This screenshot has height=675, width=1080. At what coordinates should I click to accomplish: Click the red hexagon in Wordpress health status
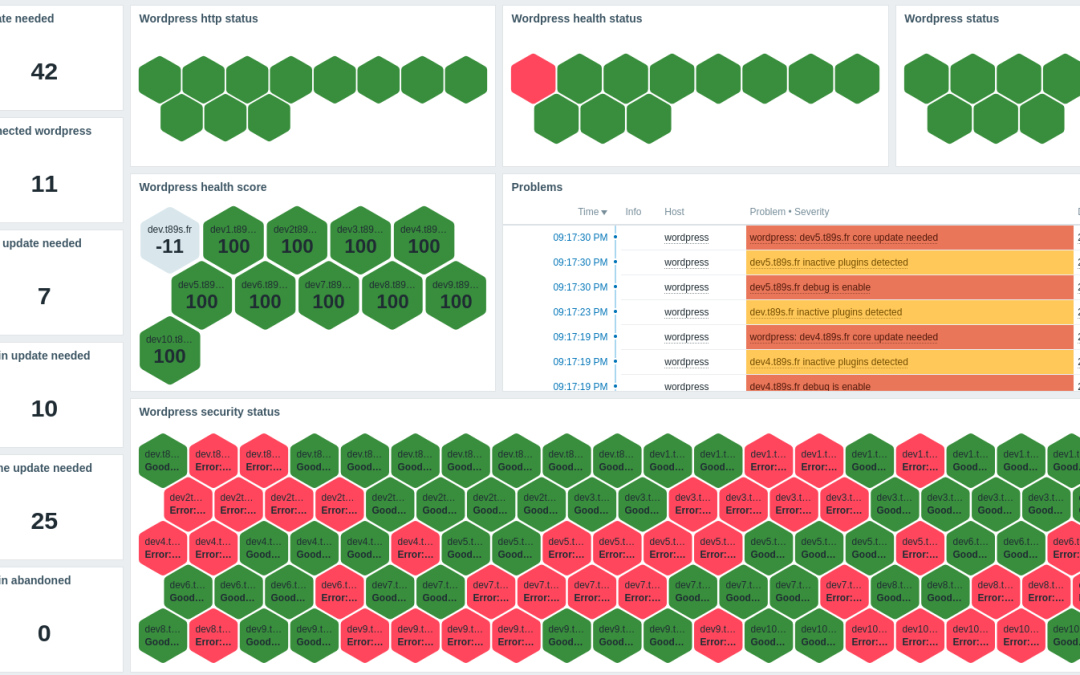(x=533, y=79)
